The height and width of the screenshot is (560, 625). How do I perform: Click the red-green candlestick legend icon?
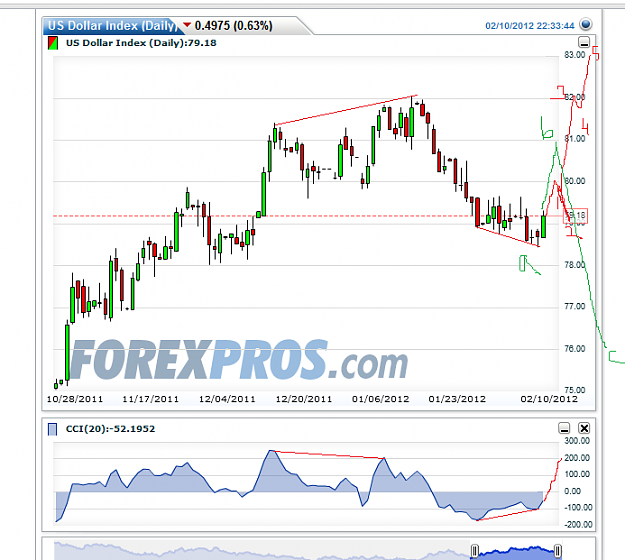click(x=53, y=43)
